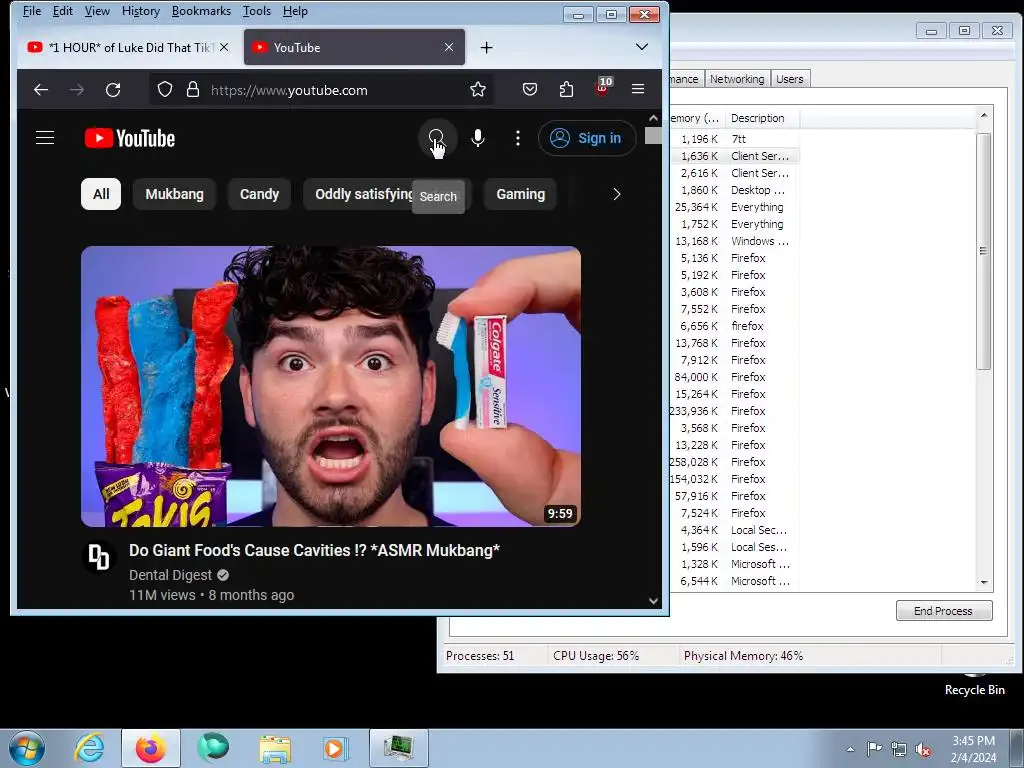
Task: Open the File menu in Firefox
Action: [32, 11]
